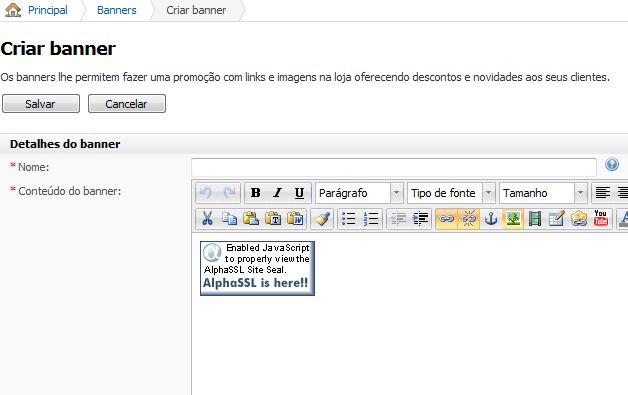This screenshot has height=395, width=628.
Task: Paste as plain text
Action: pos(273,219)
